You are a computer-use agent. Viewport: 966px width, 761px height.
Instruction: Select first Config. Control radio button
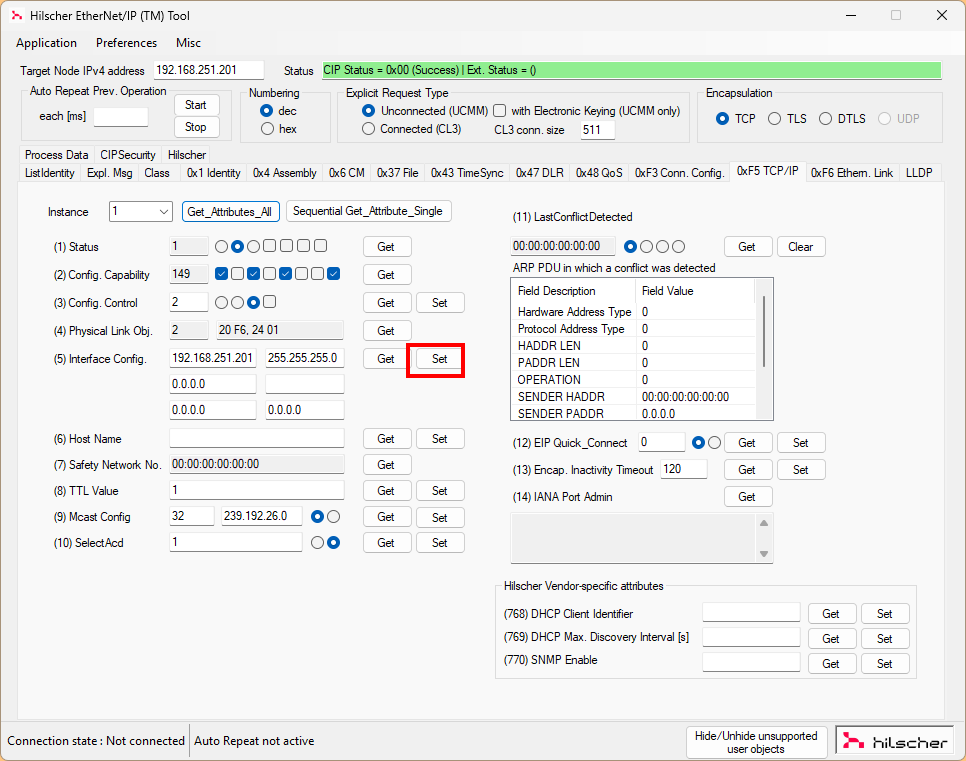pyautogui.click(x=221, y=303)
